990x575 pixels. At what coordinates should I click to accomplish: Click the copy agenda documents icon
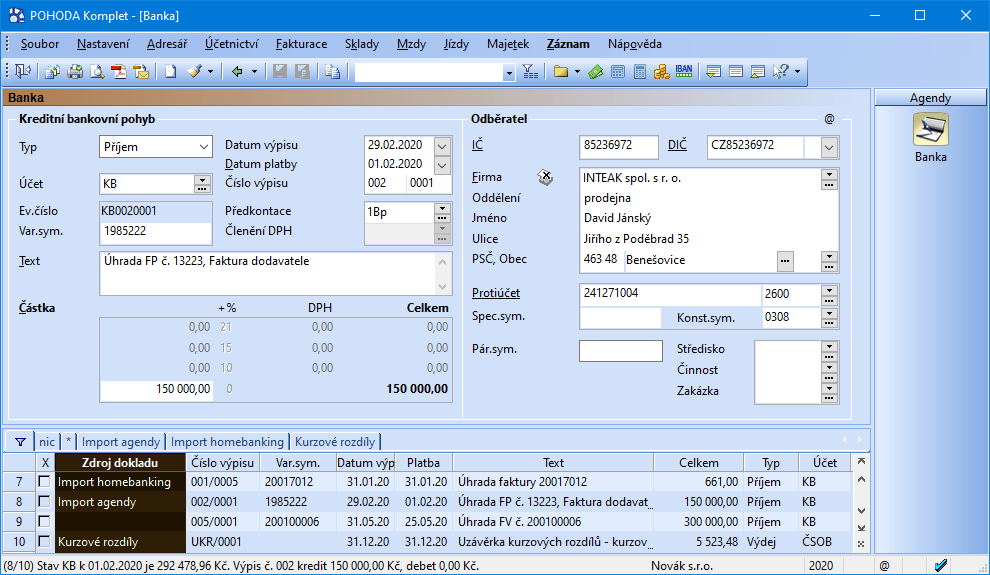52,72
